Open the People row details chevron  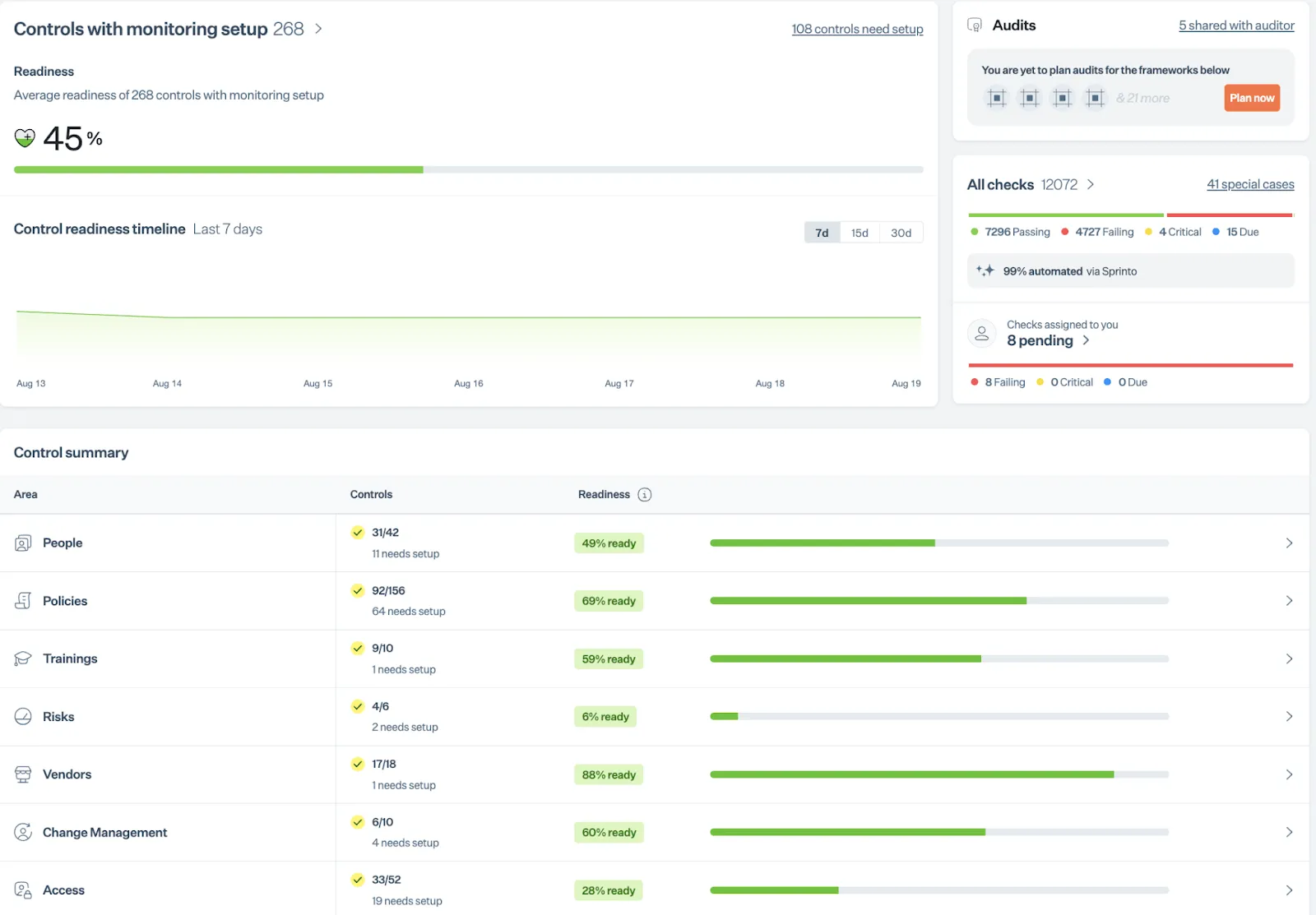(x=1289, y=543)
